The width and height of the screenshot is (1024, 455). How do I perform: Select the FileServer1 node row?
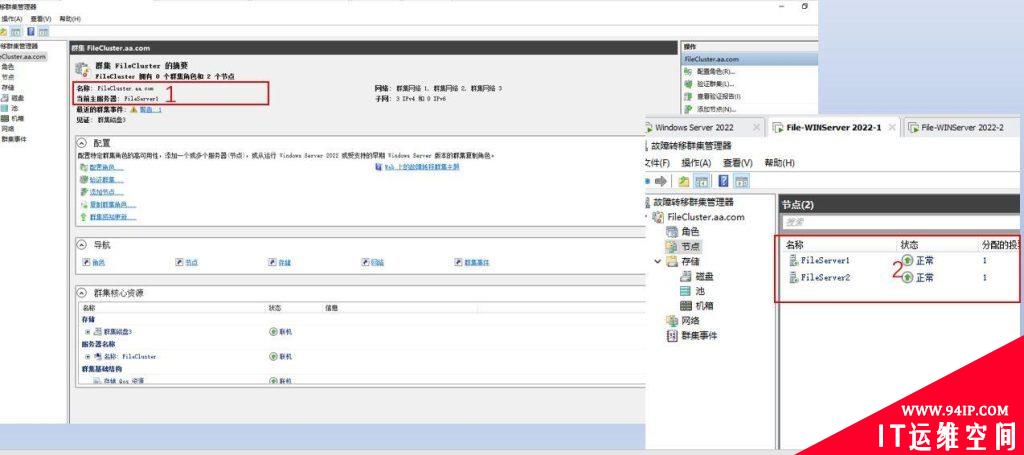pos(902,260)
